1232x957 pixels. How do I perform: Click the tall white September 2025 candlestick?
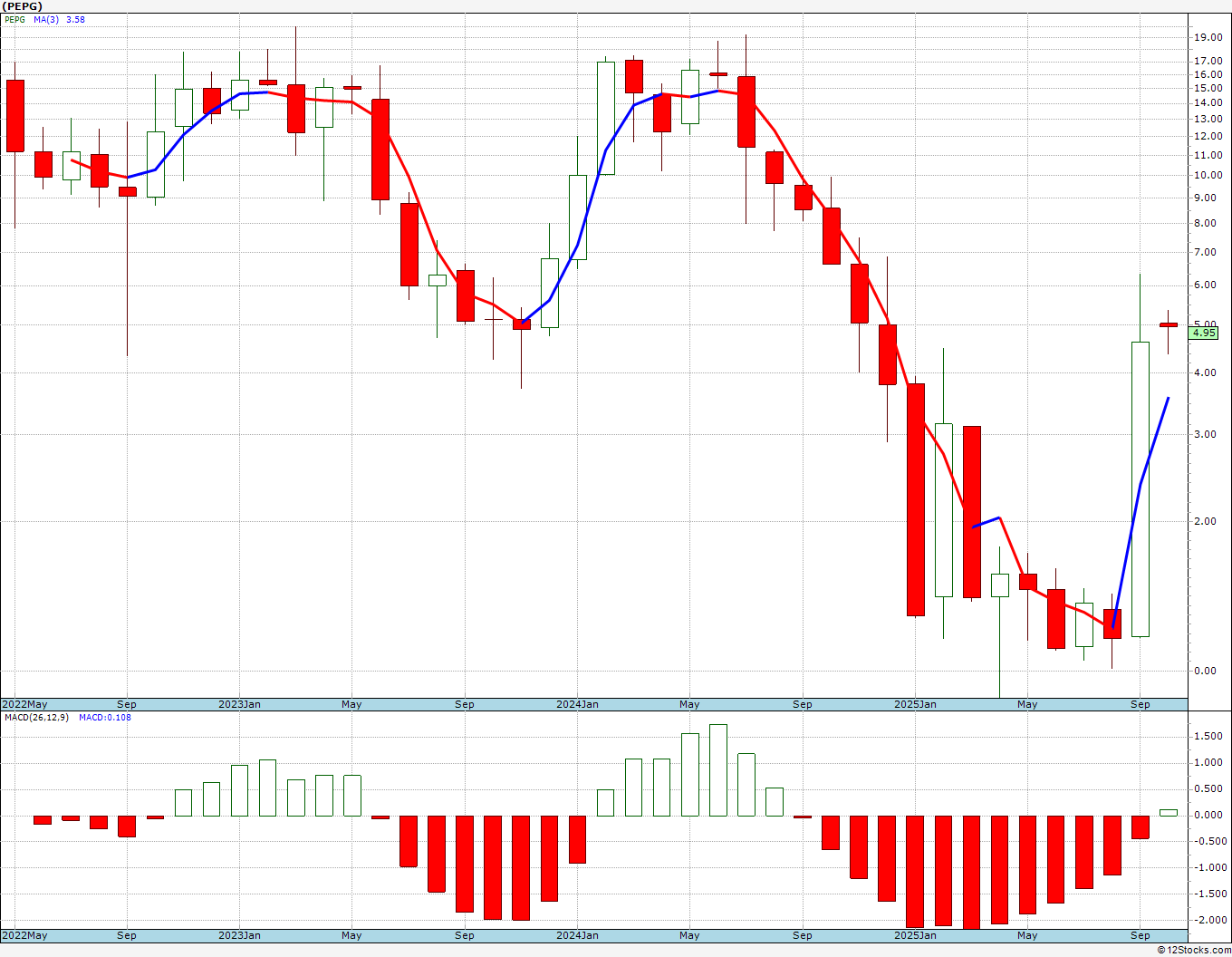click(x=1141, y=489)
